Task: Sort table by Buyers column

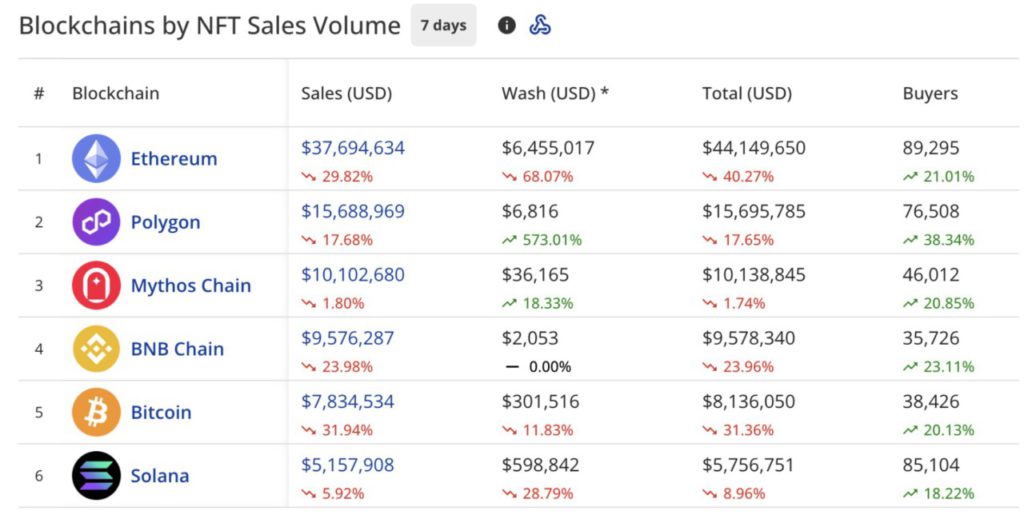Action: pyautogui.click(x=930, y=94)
